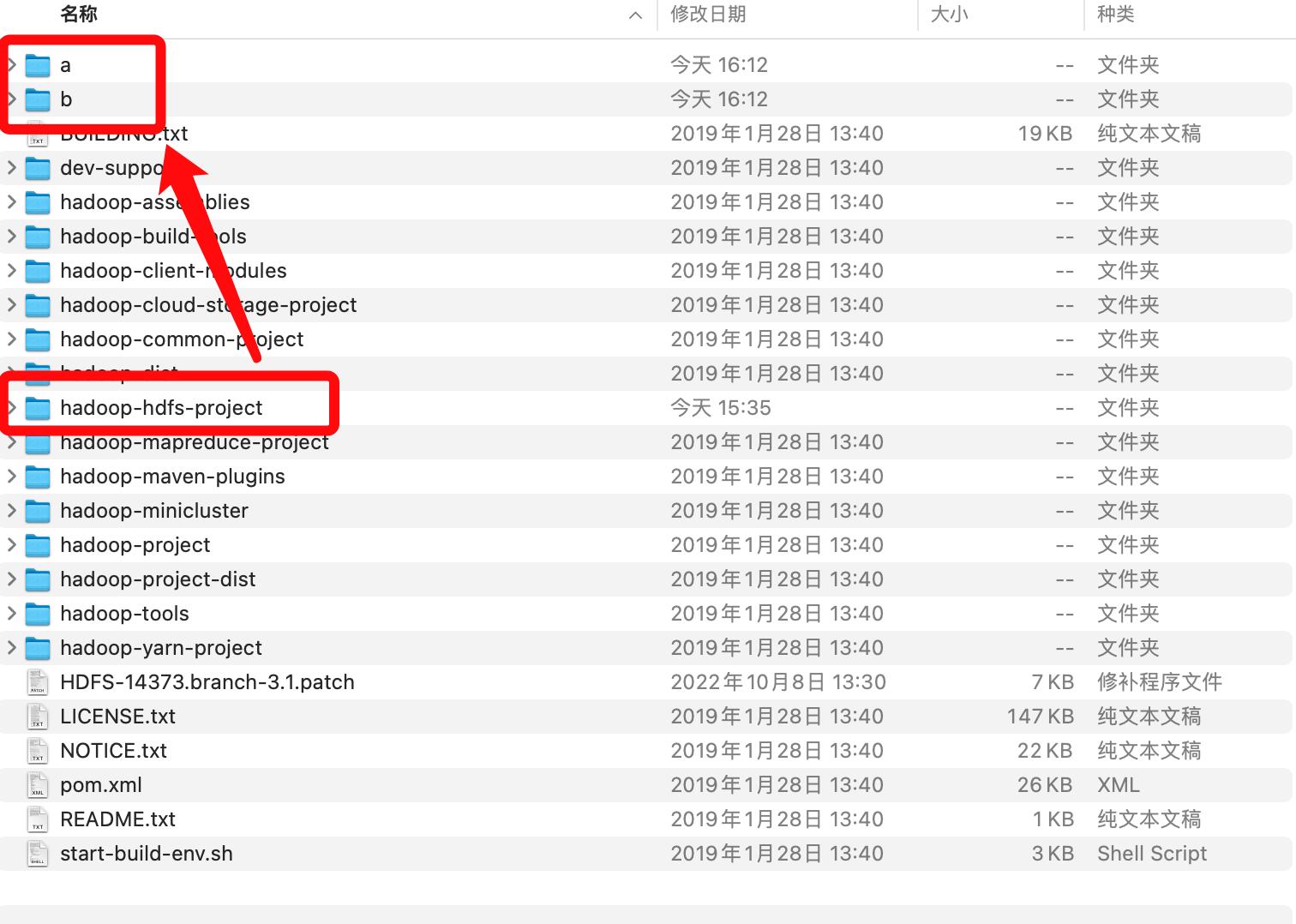
Task: Click the shell script icon for start-build-env.sh
Action: pos(38,854)
